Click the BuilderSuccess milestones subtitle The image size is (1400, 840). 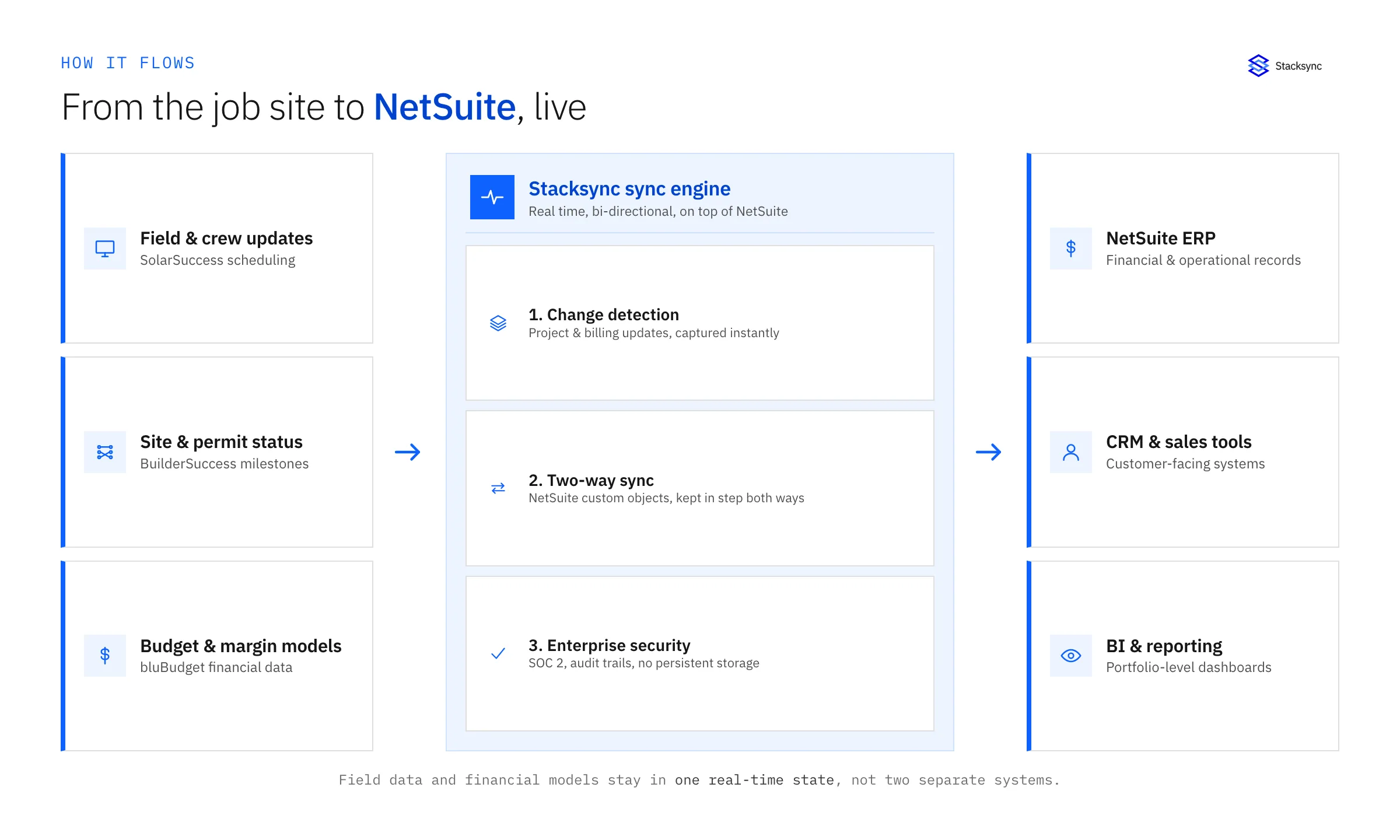(x=224, y=464)
